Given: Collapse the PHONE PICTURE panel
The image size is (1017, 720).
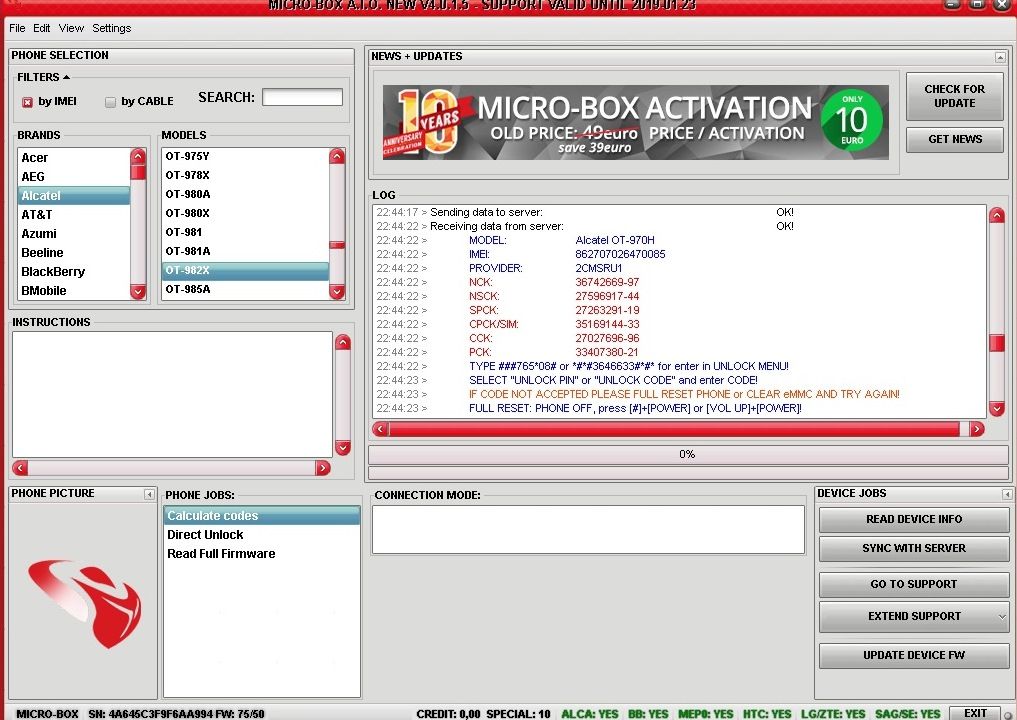Looking at the screenshot, I should (x=149, y=494).
